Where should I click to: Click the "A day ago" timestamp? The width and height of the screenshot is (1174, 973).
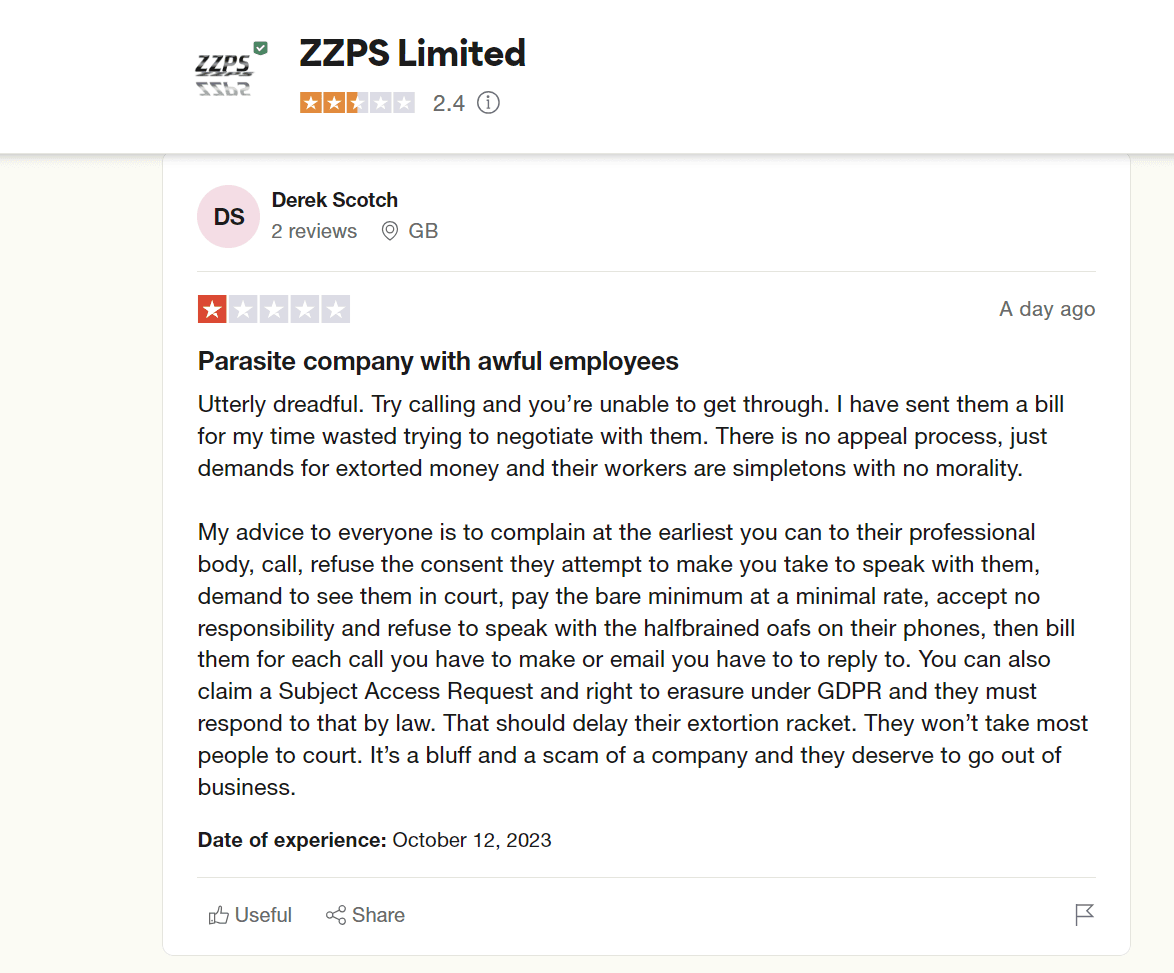pos(1047,309)
